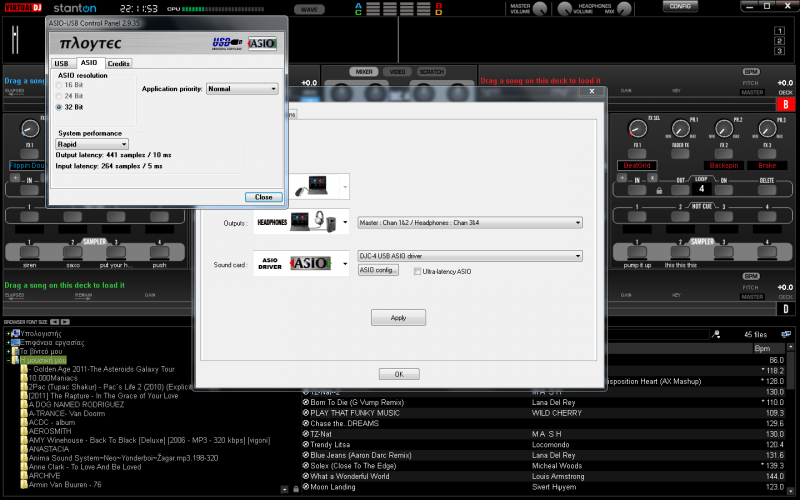The image size is (800, 500).
Task: Activate FX 1 button on right deck
Action: click(x=637, y=154)
